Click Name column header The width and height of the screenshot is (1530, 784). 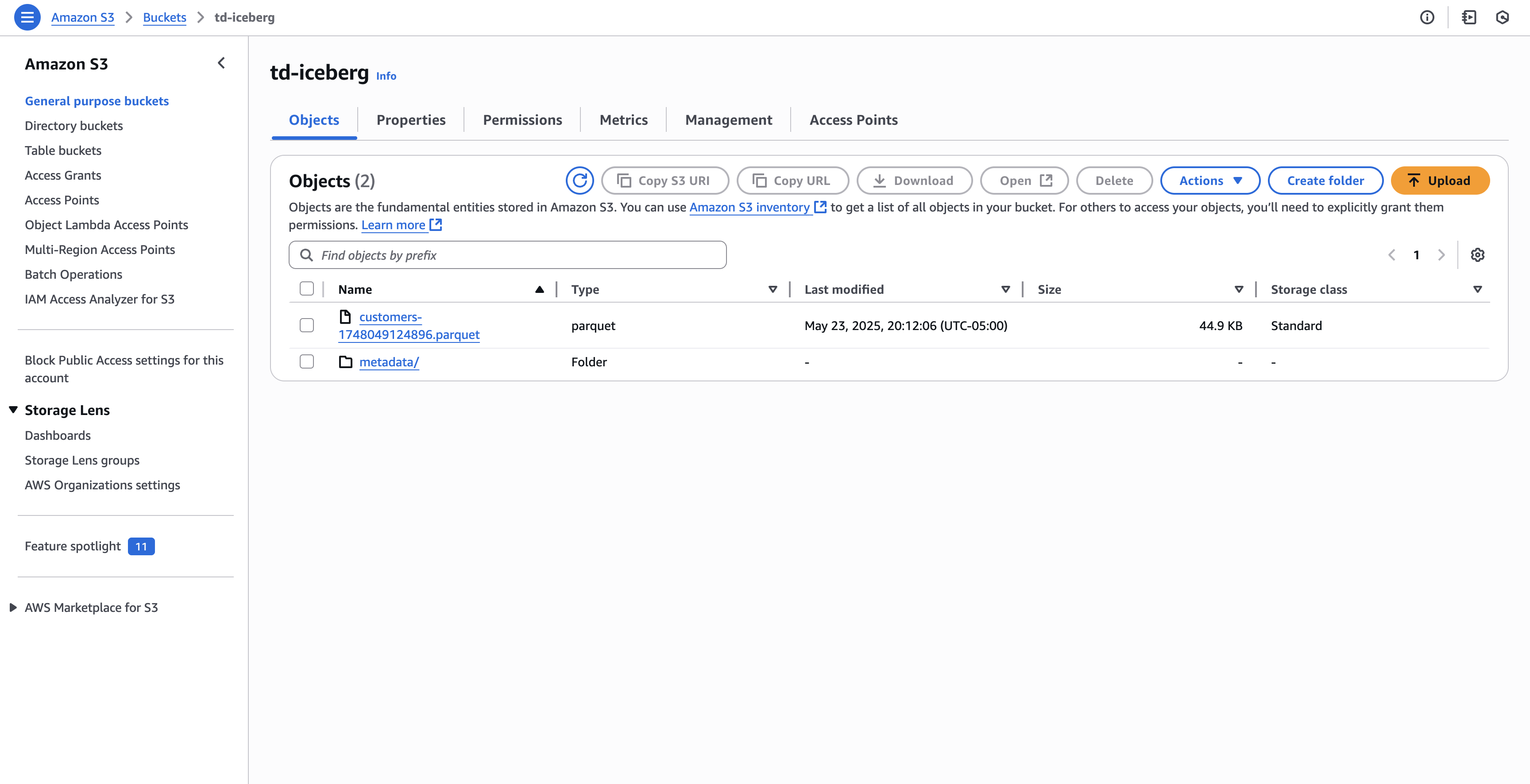coord(355,289)
